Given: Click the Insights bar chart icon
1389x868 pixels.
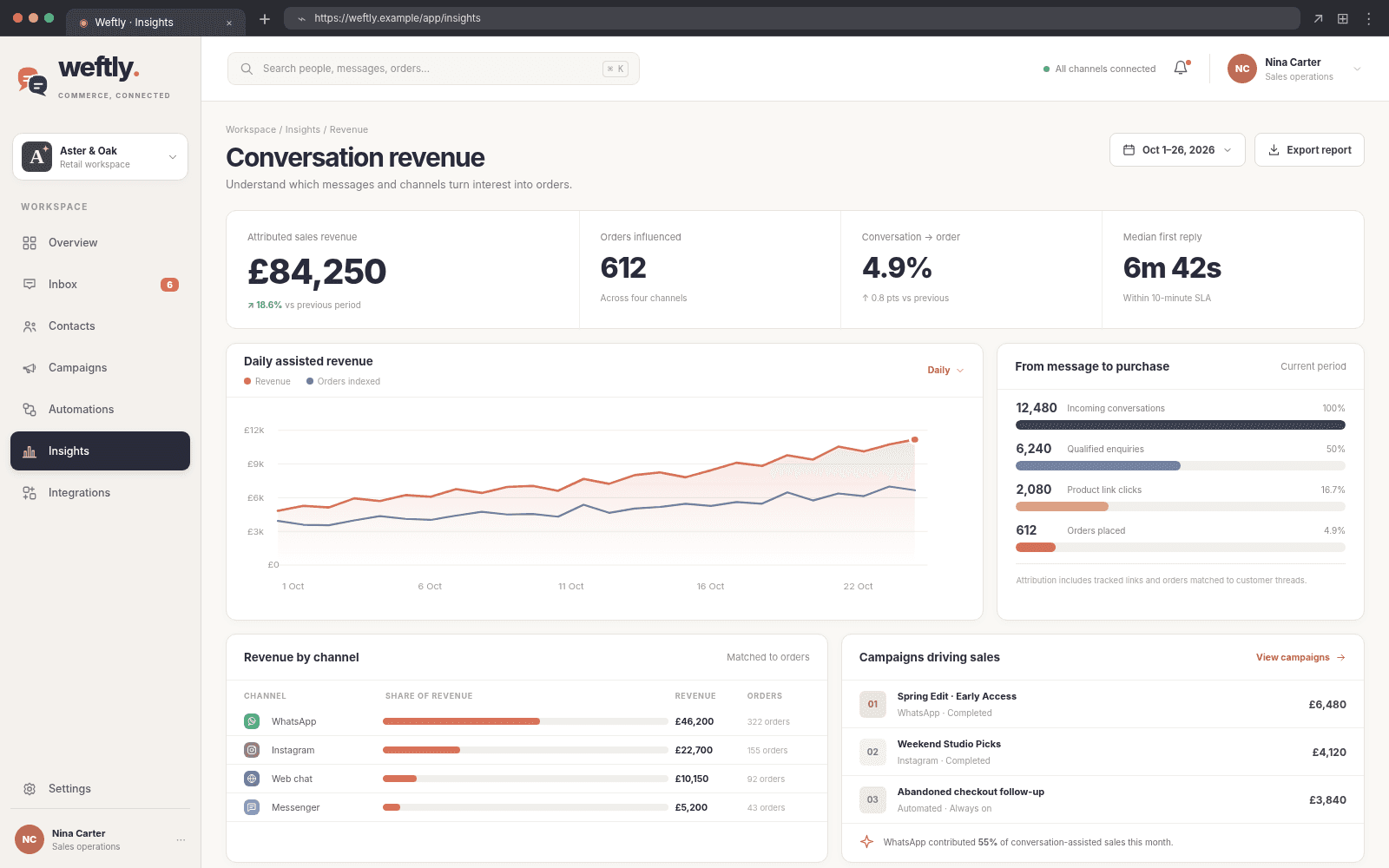Looking at the screenshot, I should (x=30, y=451).
